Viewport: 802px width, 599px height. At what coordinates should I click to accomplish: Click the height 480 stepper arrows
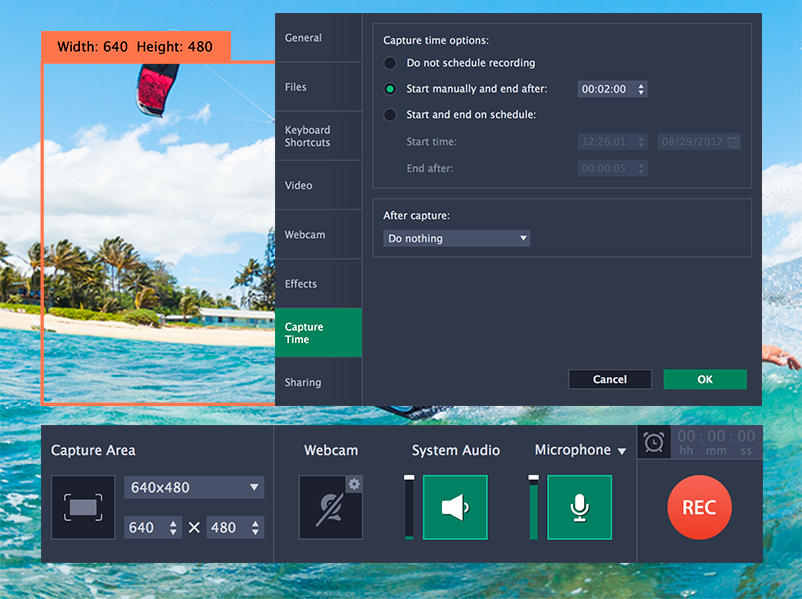click(255, 527)
